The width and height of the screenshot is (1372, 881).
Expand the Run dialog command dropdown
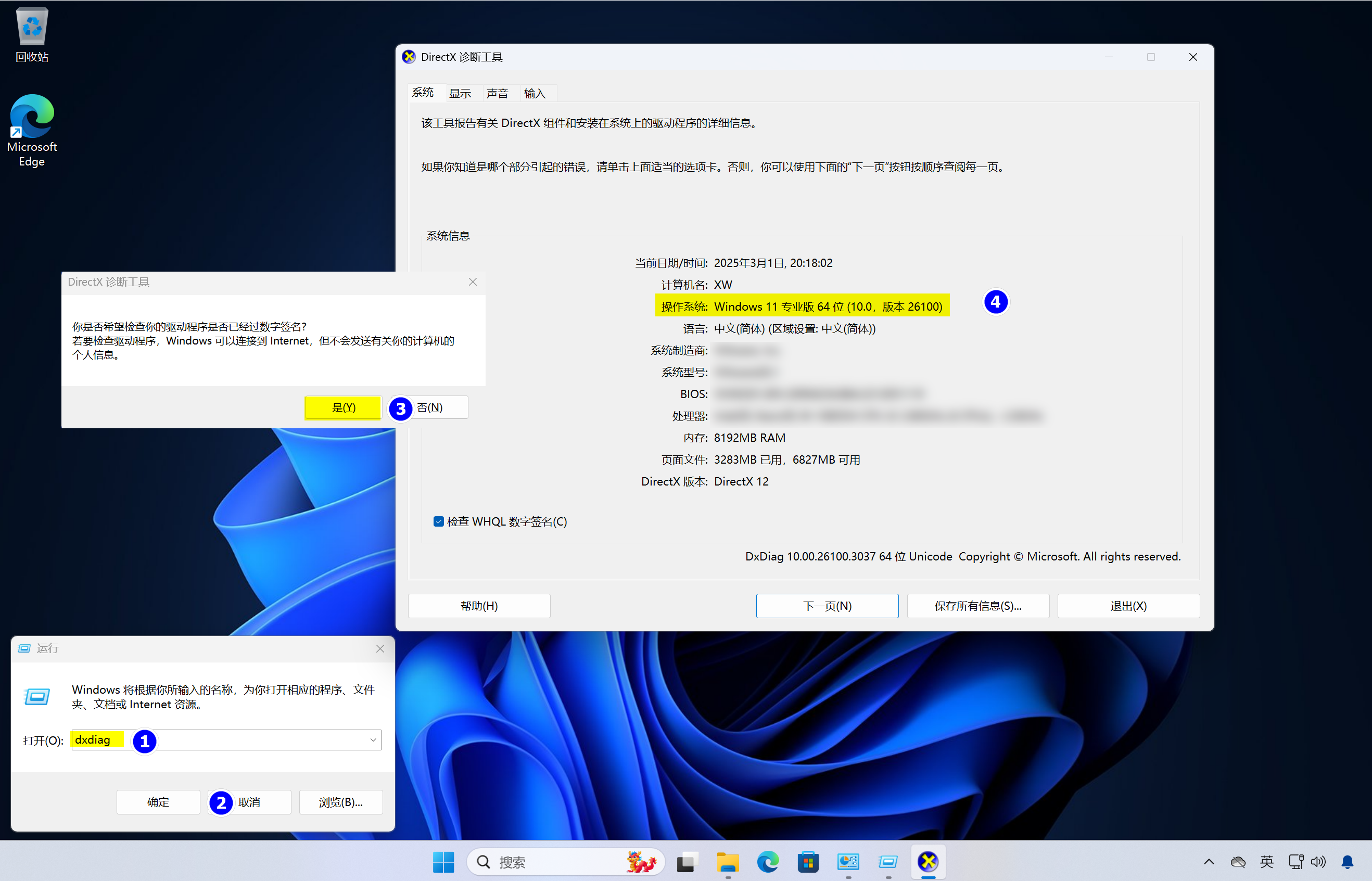[373, 740]
